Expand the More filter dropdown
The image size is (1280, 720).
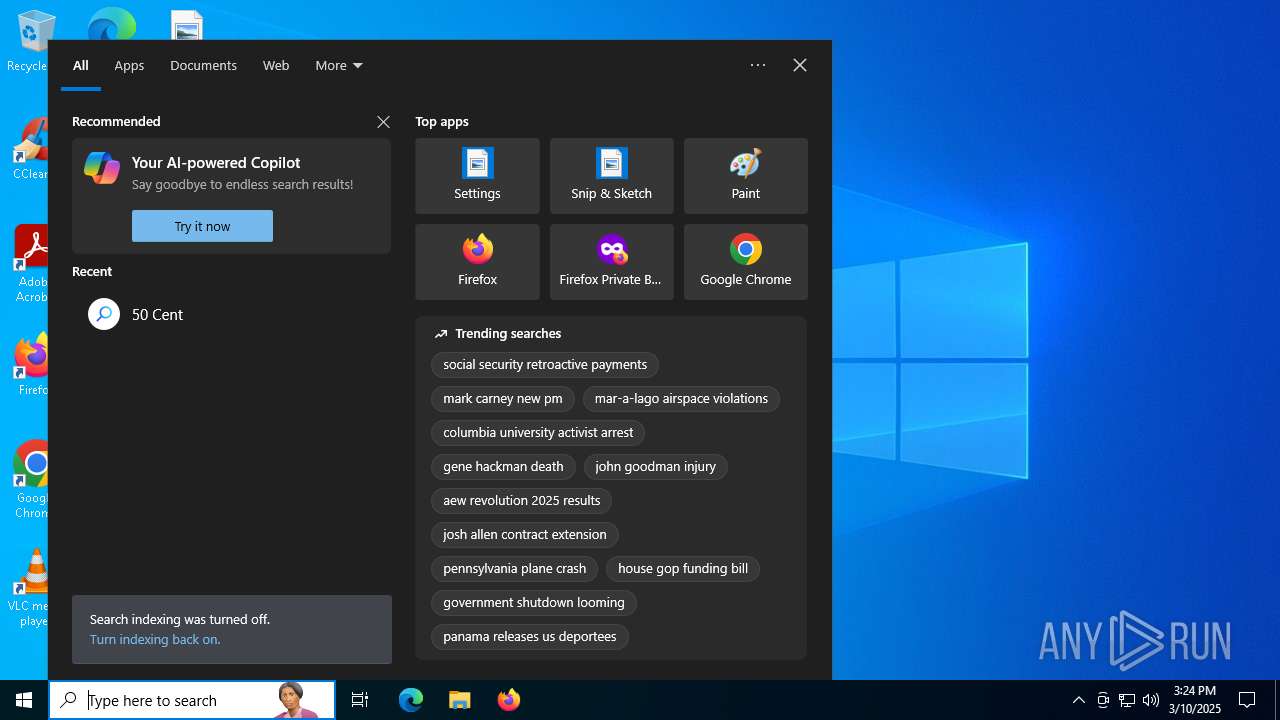tap(339, 65)
